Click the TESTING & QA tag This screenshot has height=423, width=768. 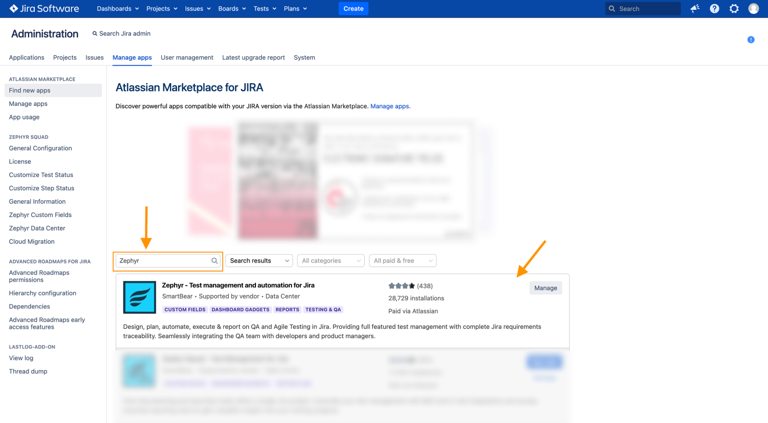323,309
